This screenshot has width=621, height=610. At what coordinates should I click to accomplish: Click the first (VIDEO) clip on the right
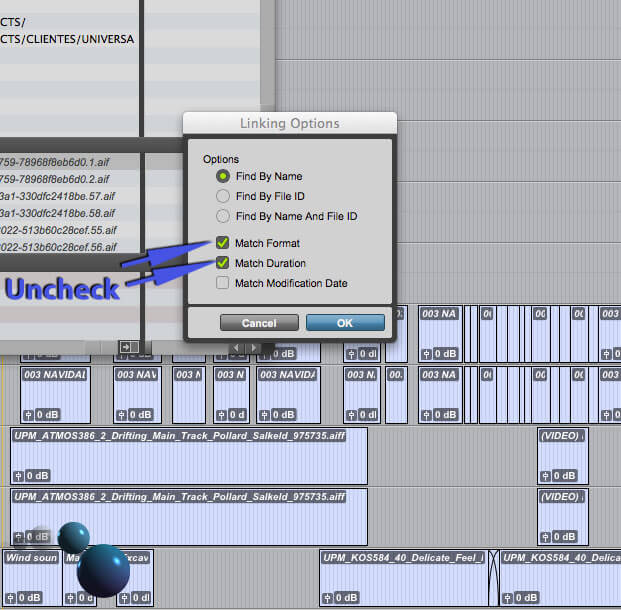tap(562, 455)
